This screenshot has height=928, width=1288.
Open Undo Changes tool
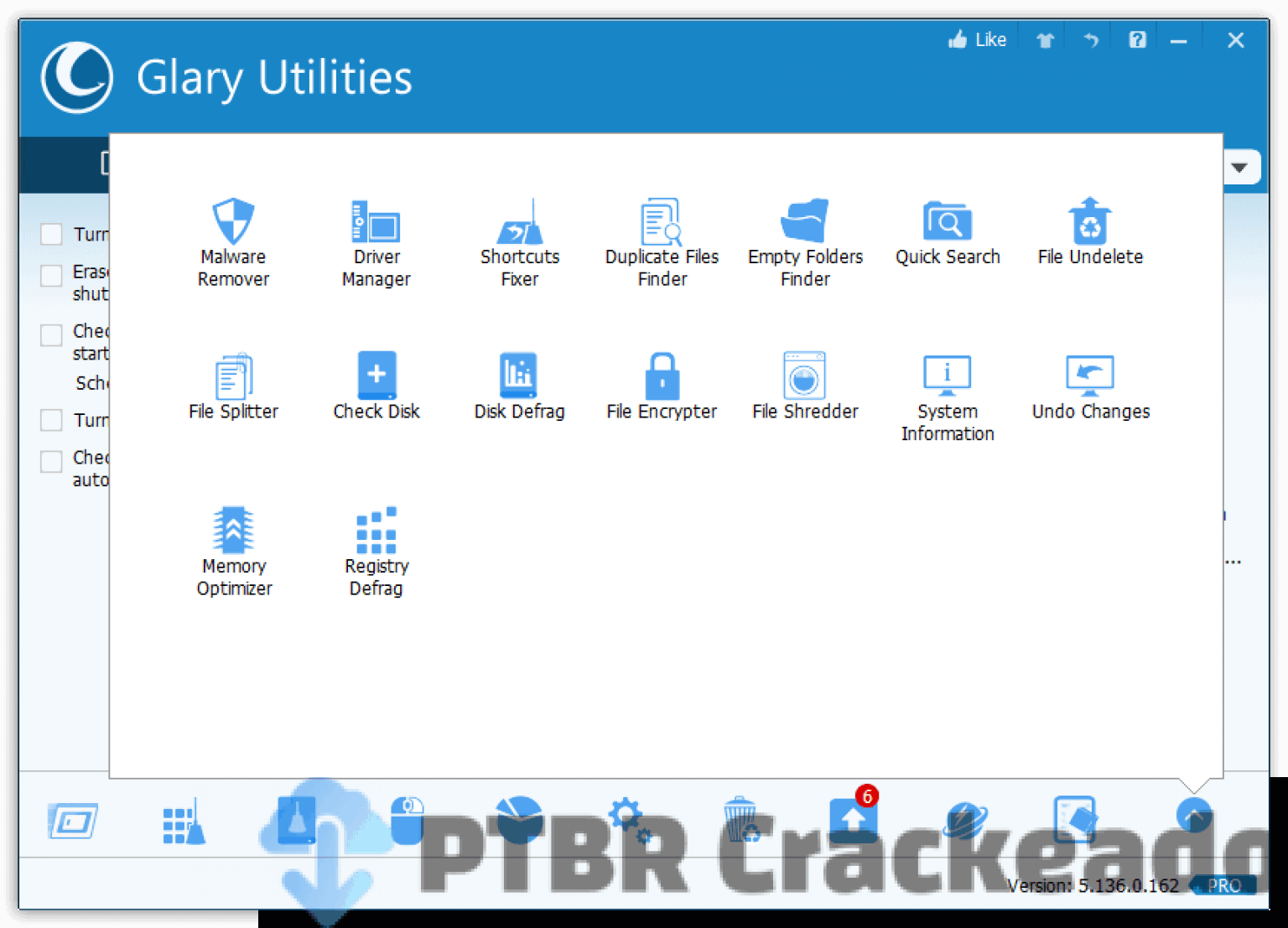1090,387
